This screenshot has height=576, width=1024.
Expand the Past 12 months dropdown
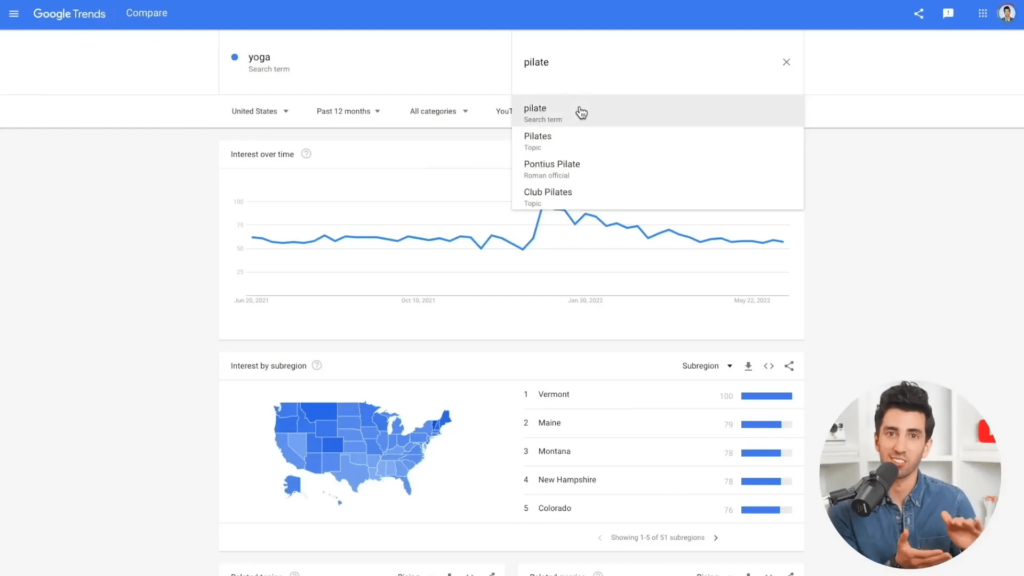(x=348, y=111)
